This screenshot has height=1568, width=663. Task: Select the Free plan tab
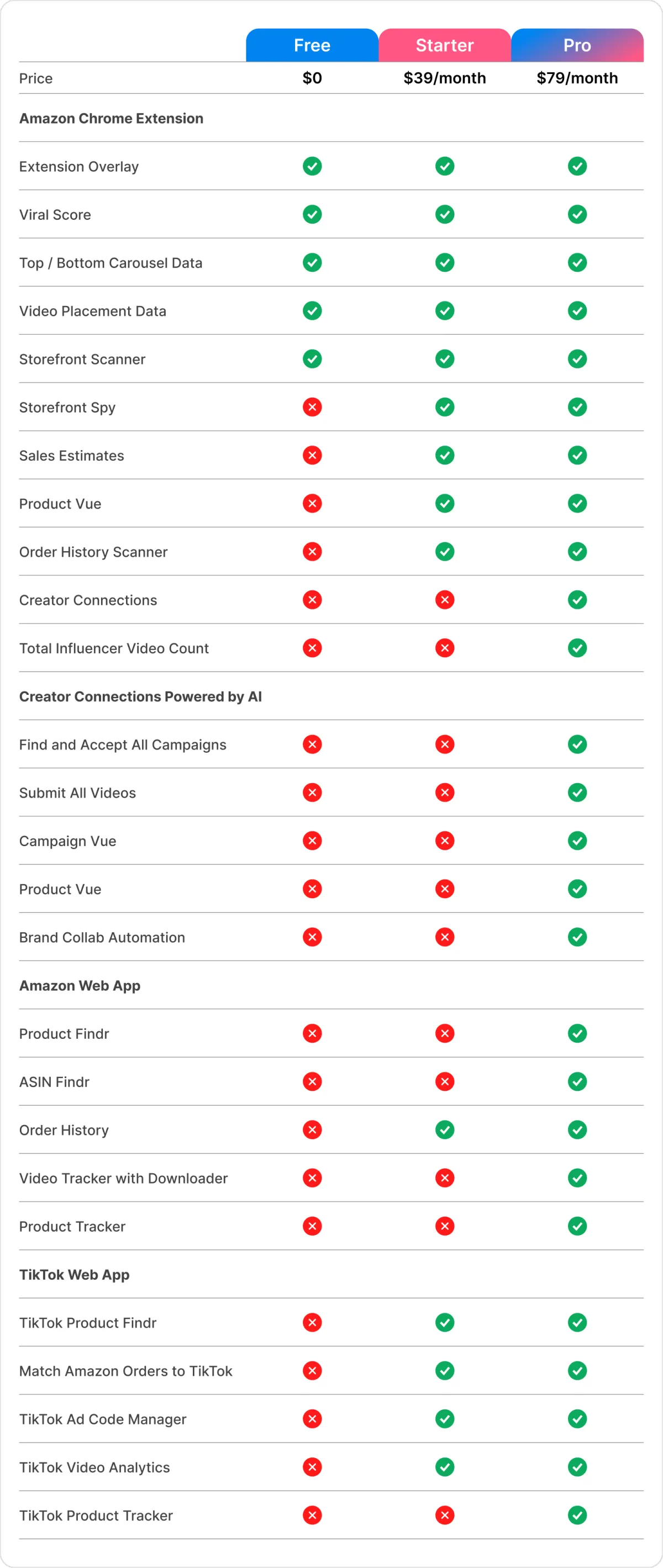[x=312, y=45]
